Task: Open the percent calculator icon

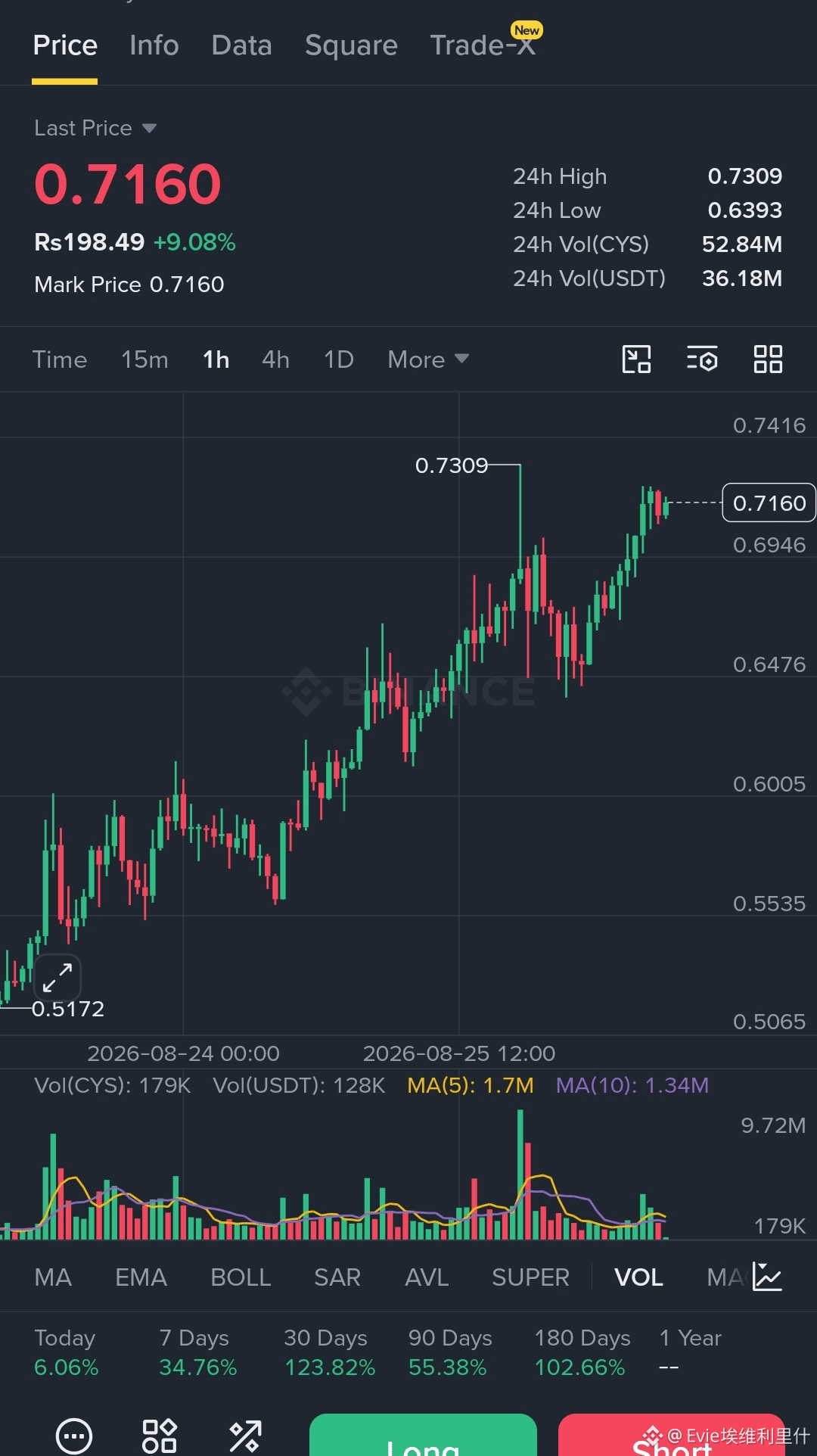Action: pyautogui.click(x=245, y=1436)
